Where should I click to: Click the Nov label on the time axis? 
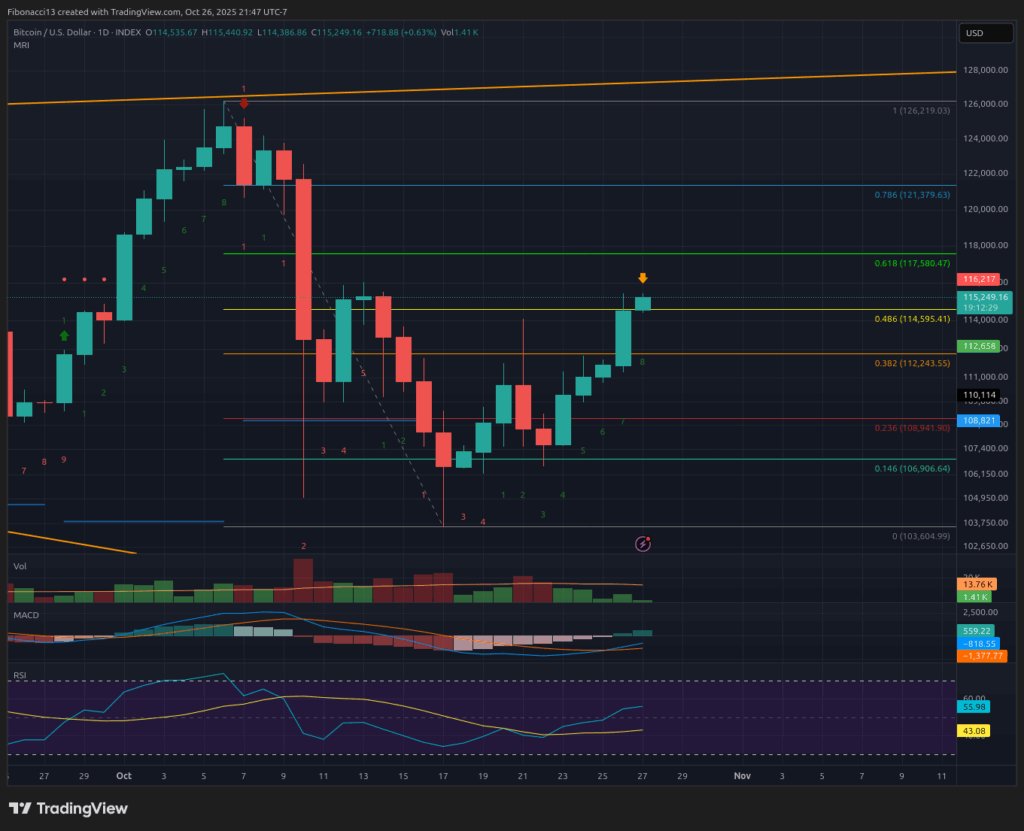[x=742, y=776]
